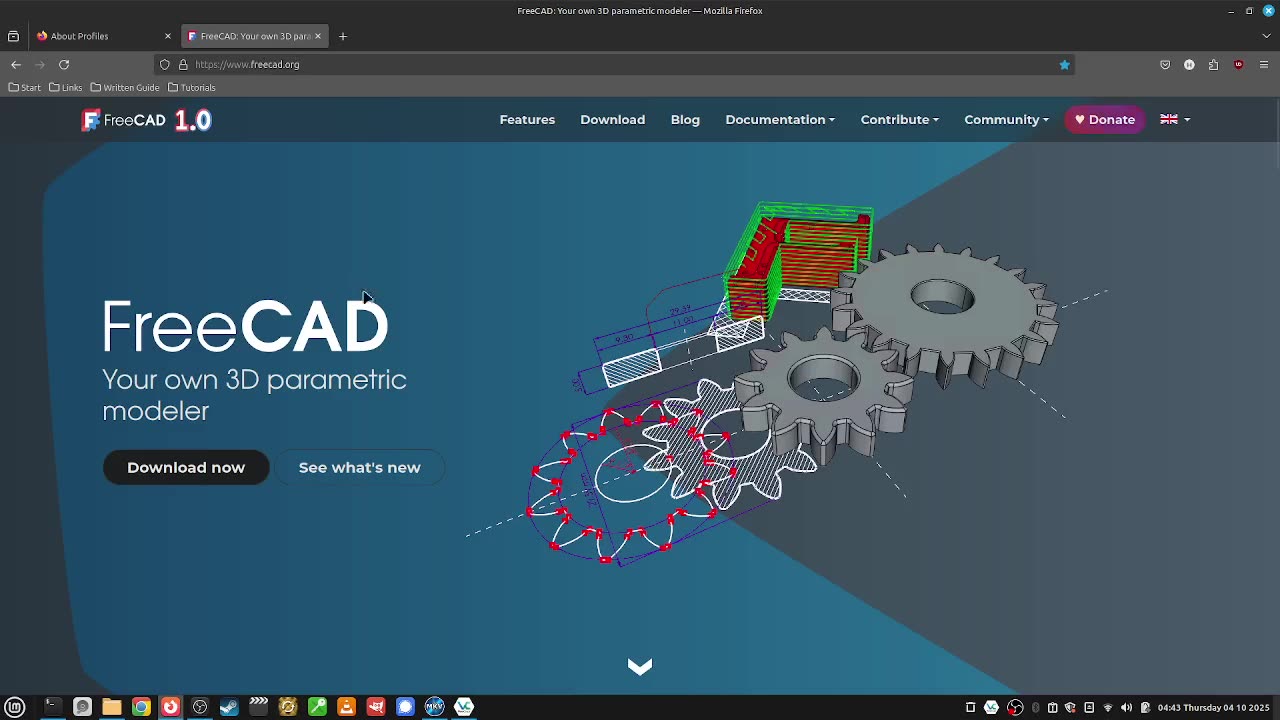Image resolution: width=1280 pixels, height=720 pixels.
Task: Open the green key password app
Action: 317,707
